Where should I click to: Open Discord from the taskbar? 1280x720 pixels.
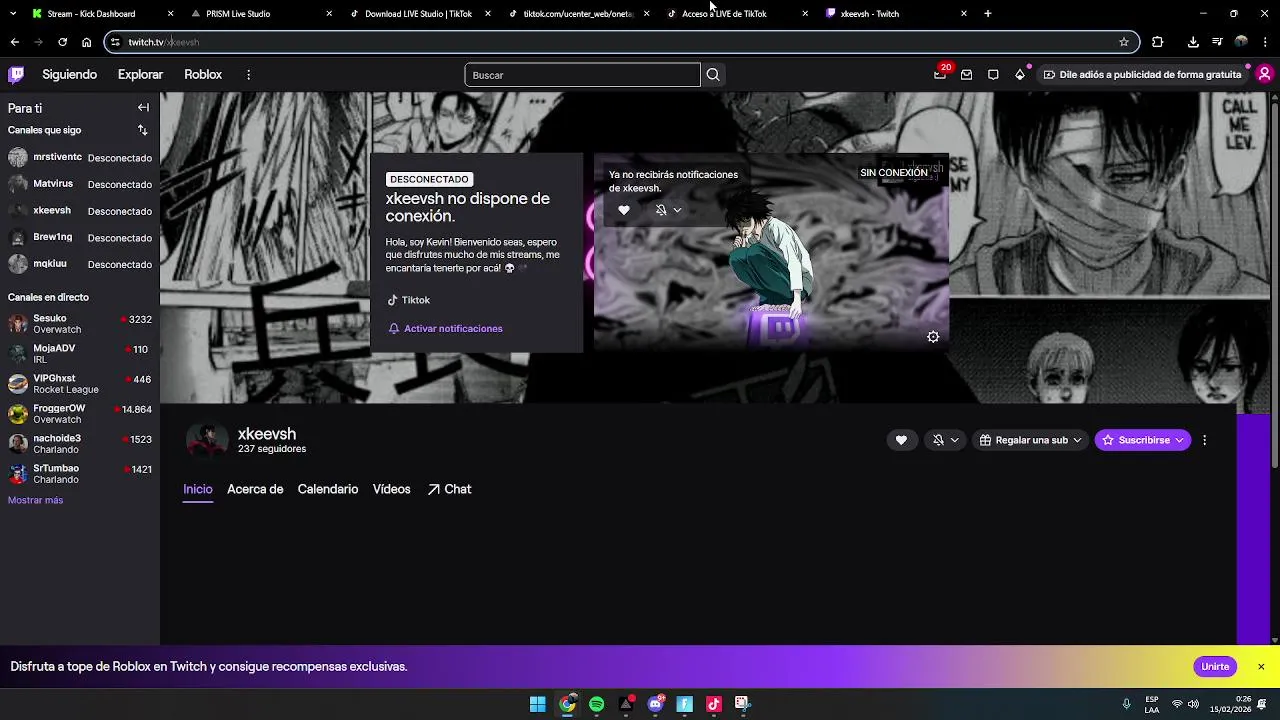[655, 704]
